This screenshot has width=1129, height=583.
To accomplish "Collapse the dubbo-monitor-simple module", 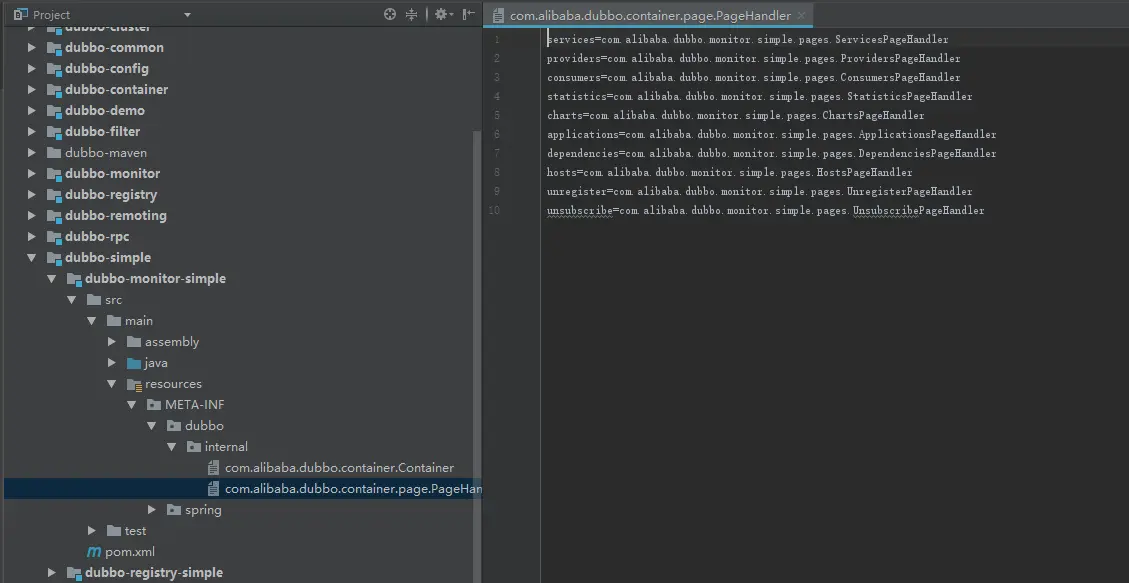I will [x=52, y=279].
